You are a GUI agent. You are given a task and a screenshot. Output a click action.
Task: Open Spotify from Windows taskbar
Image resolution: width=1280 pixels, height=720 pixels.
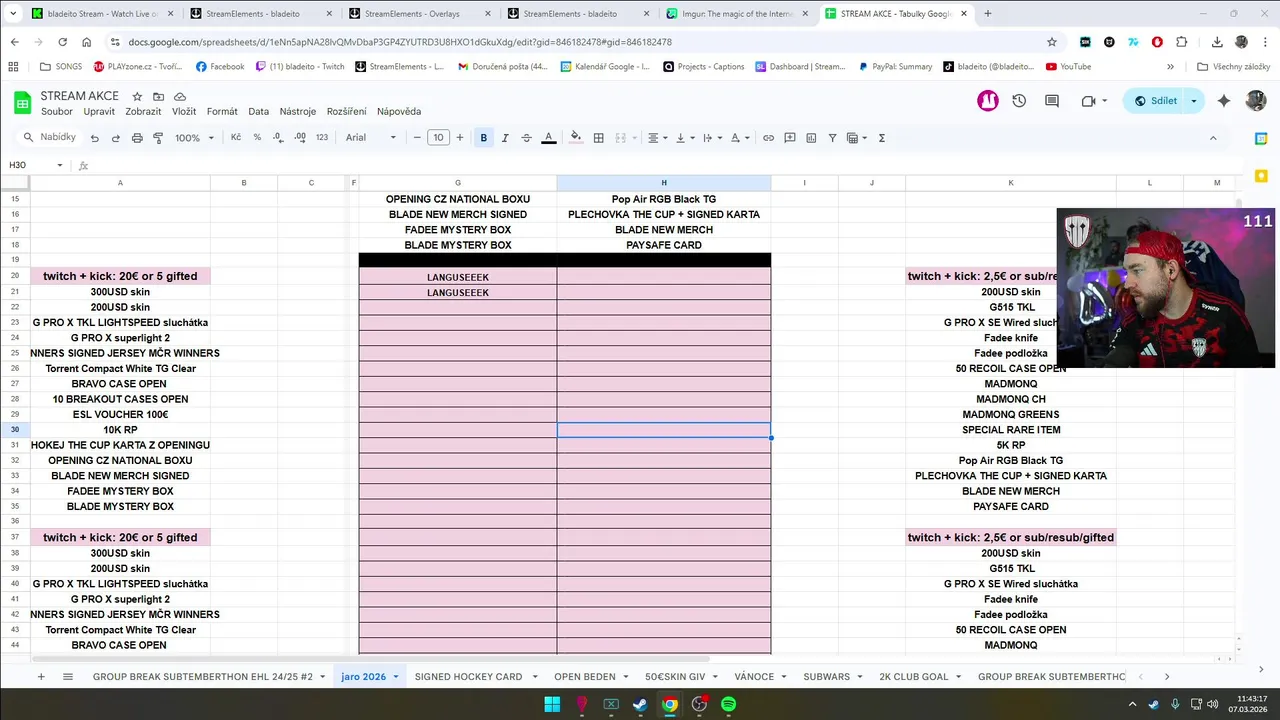point(729,704)
